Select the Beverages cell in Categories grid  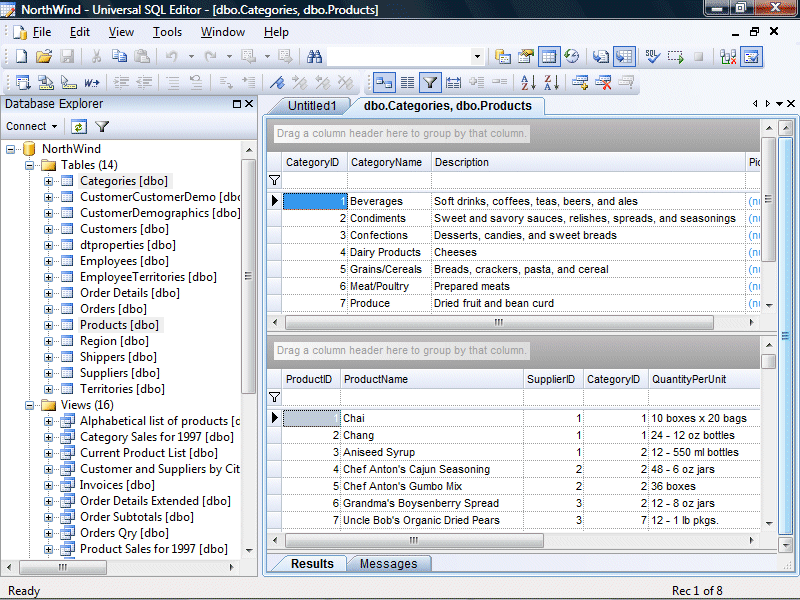click(389, 201)
